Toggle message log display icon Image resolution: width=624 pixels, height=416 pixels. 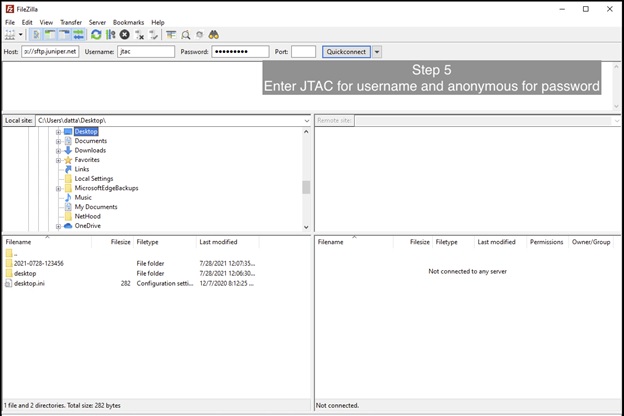click(36, 35)
